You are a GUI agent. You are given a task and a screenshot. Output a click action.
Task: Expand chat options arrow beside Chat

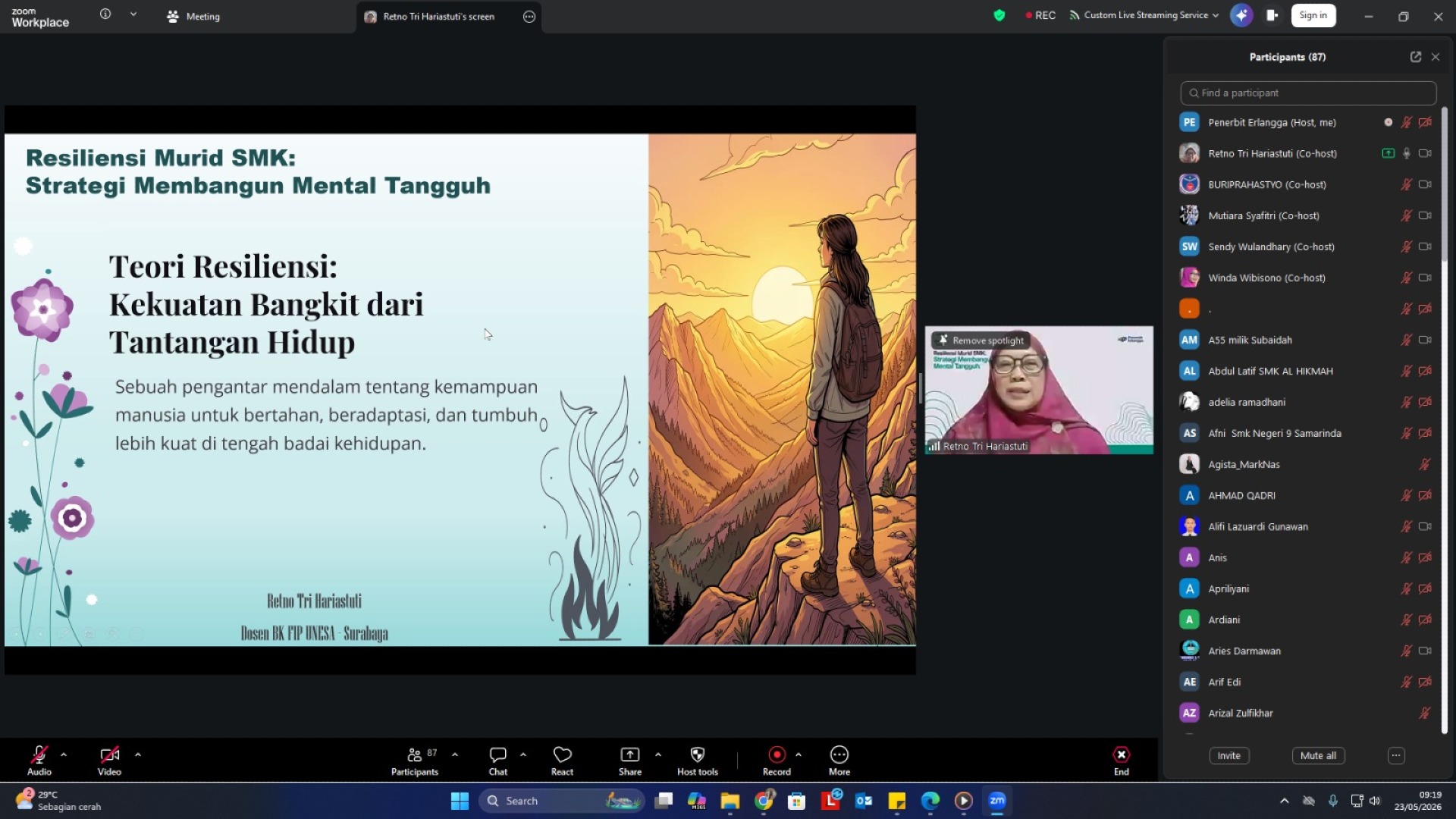(x=523, y=755)
